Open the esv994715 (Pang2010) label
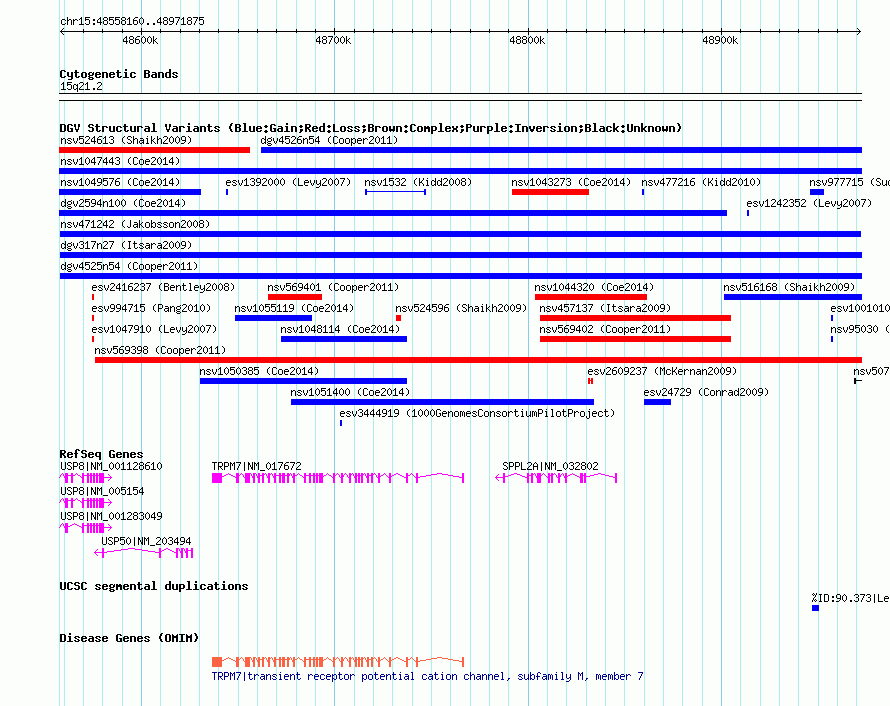This screenshot has width=890, height=706. (151, 308)
